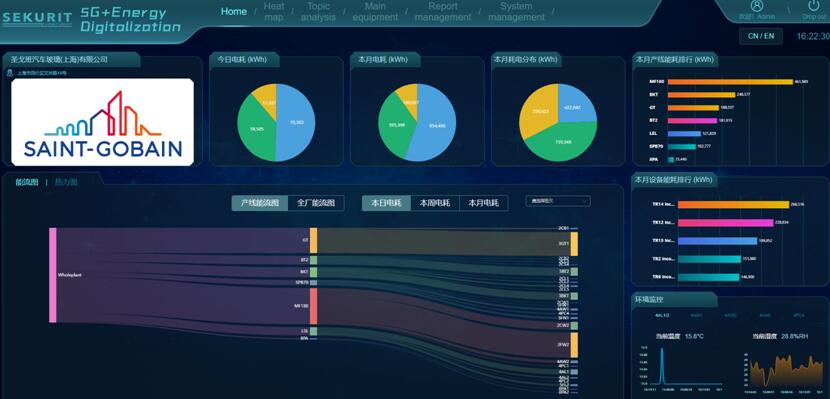Open the Heat map tab

pos(274,12)
